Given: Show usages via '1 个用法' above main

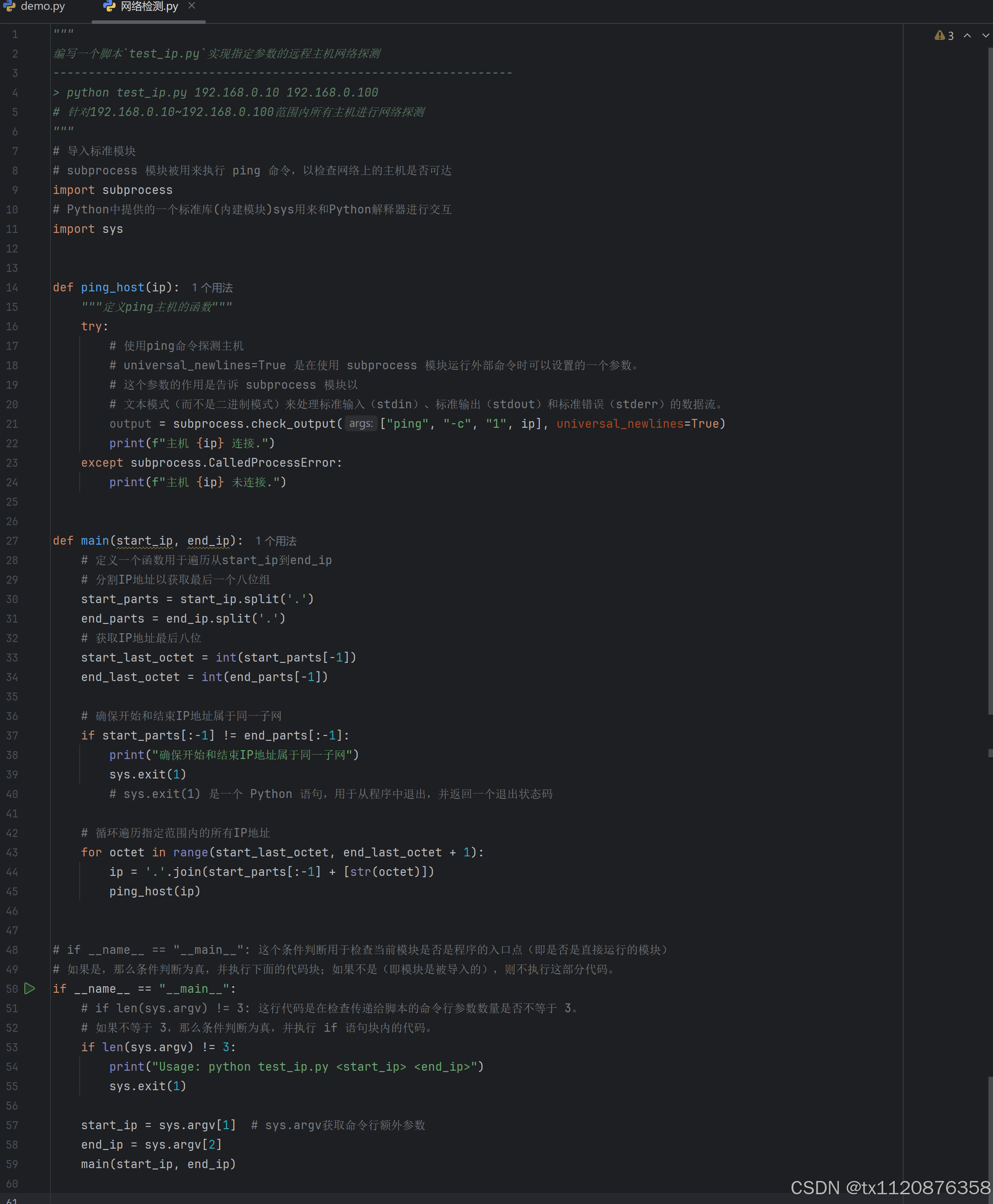Looking at the screenshot, I should pyautogui.click(x=276, y=541).
